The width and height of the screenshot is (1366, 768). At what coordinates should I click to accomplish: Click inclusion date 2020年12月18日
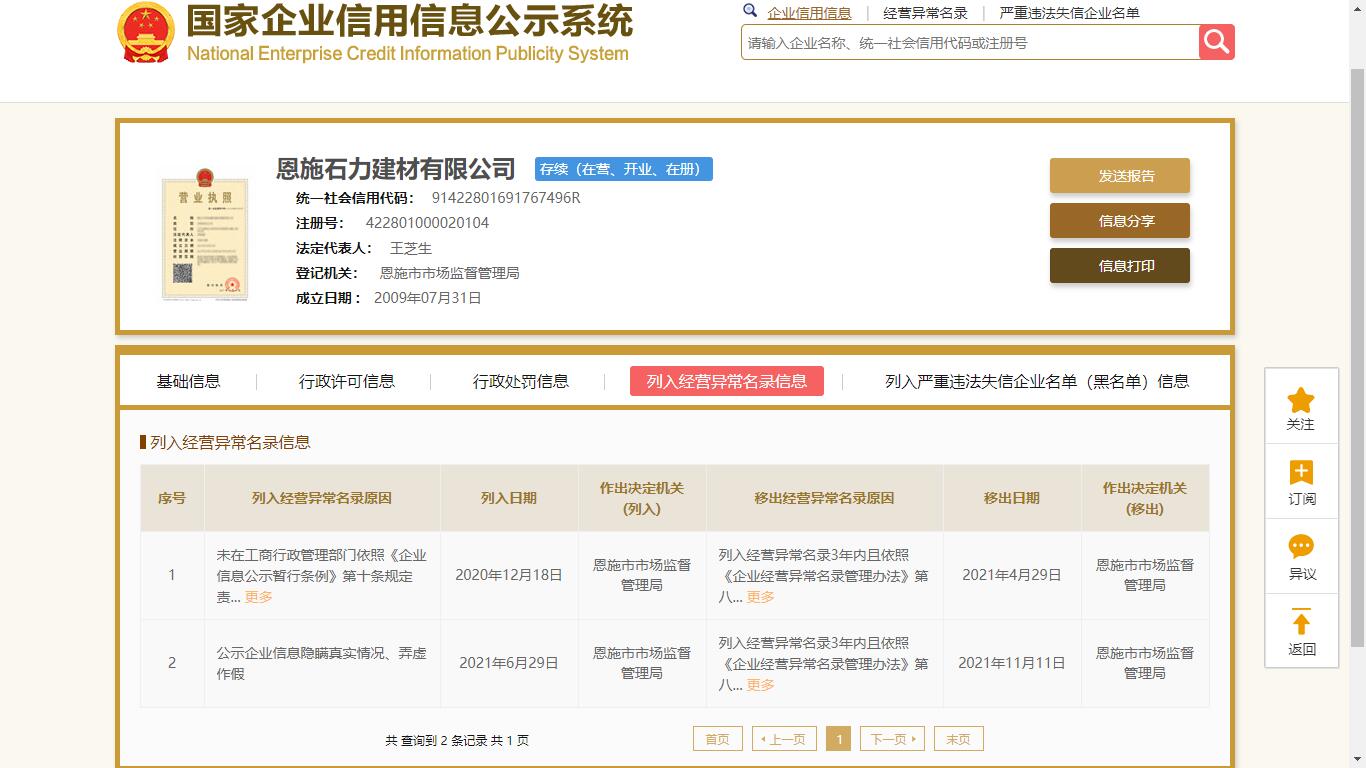pyautogui.click(x=509, y=575)
